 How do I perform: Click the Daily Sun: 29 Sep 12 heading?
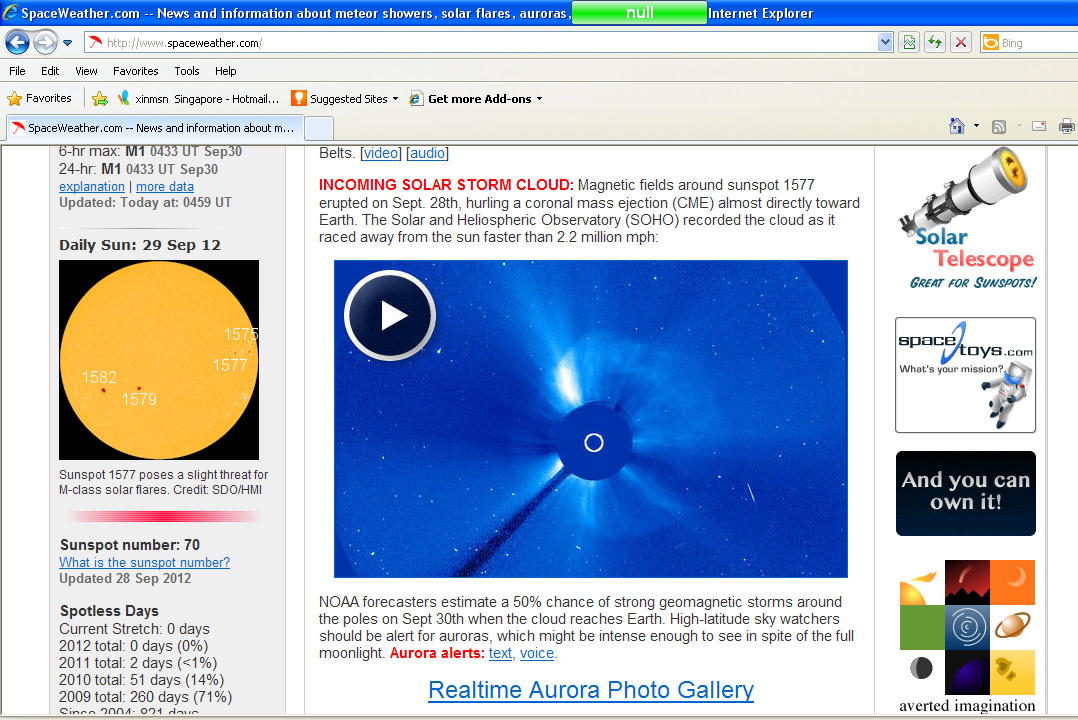coord(140,246)
